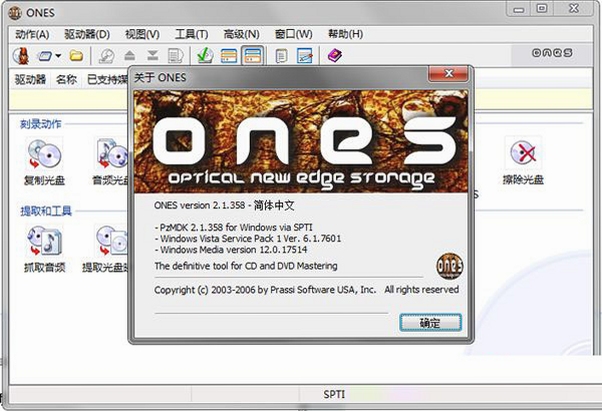Image resolution: width=602 pixels, height=411 pixels.
Task: Click the green checkmark verify icon
Action: click(x=205, y=56)
